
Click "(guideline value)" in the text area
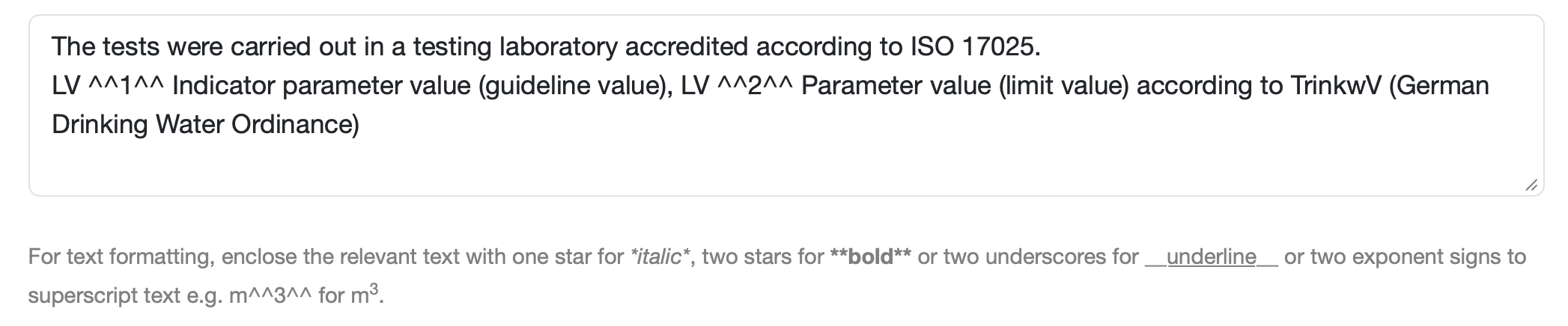pos(572,86)
